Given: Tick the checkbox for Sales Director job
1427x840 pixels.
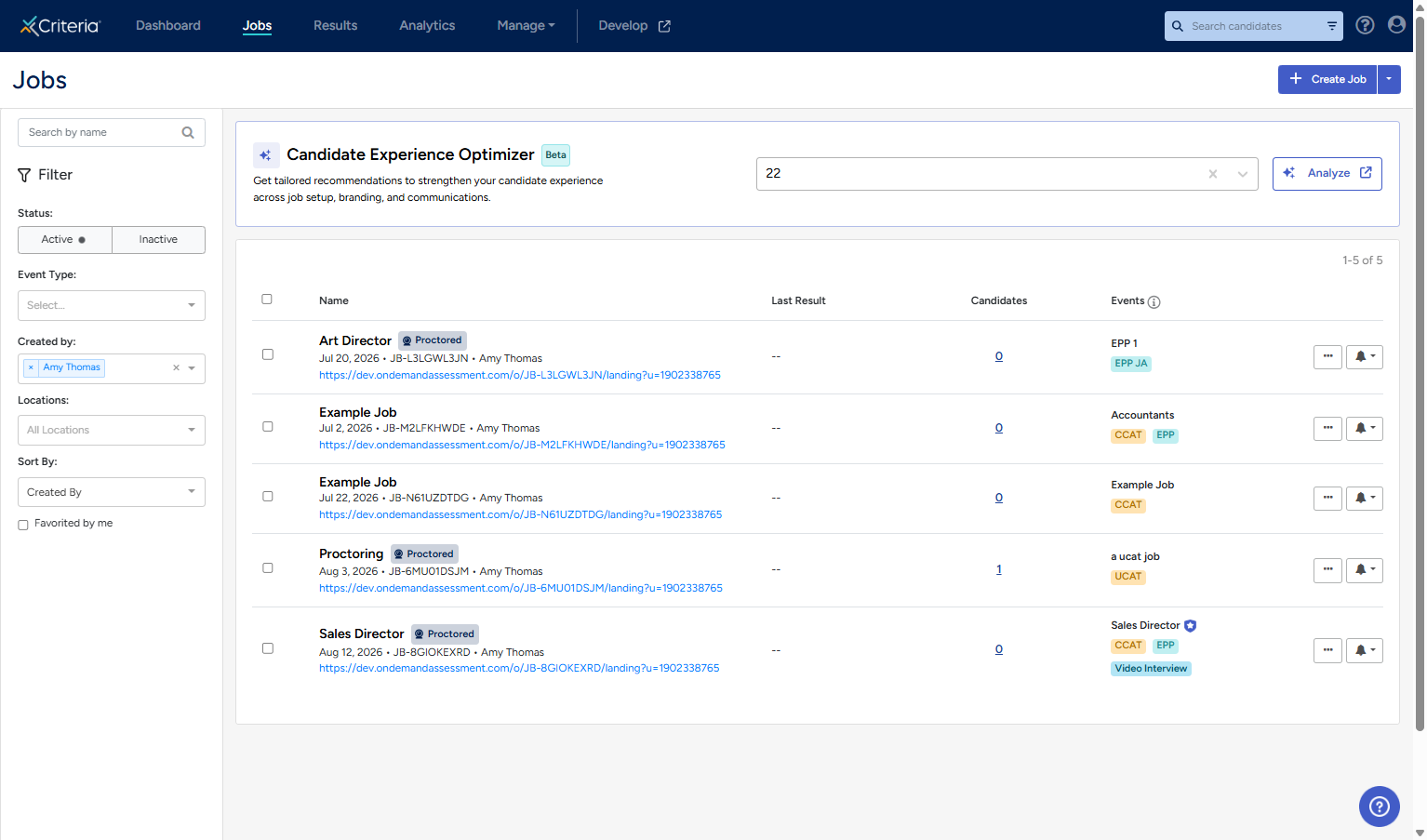Looking at the screenshot, I should [268, 648].
